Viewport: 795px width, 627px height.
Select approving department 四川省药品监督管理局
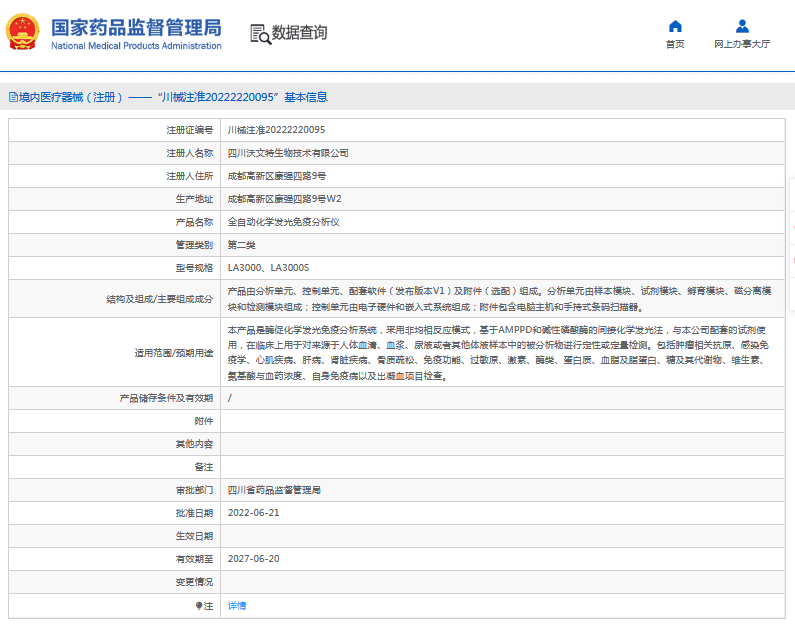[274, 490]
